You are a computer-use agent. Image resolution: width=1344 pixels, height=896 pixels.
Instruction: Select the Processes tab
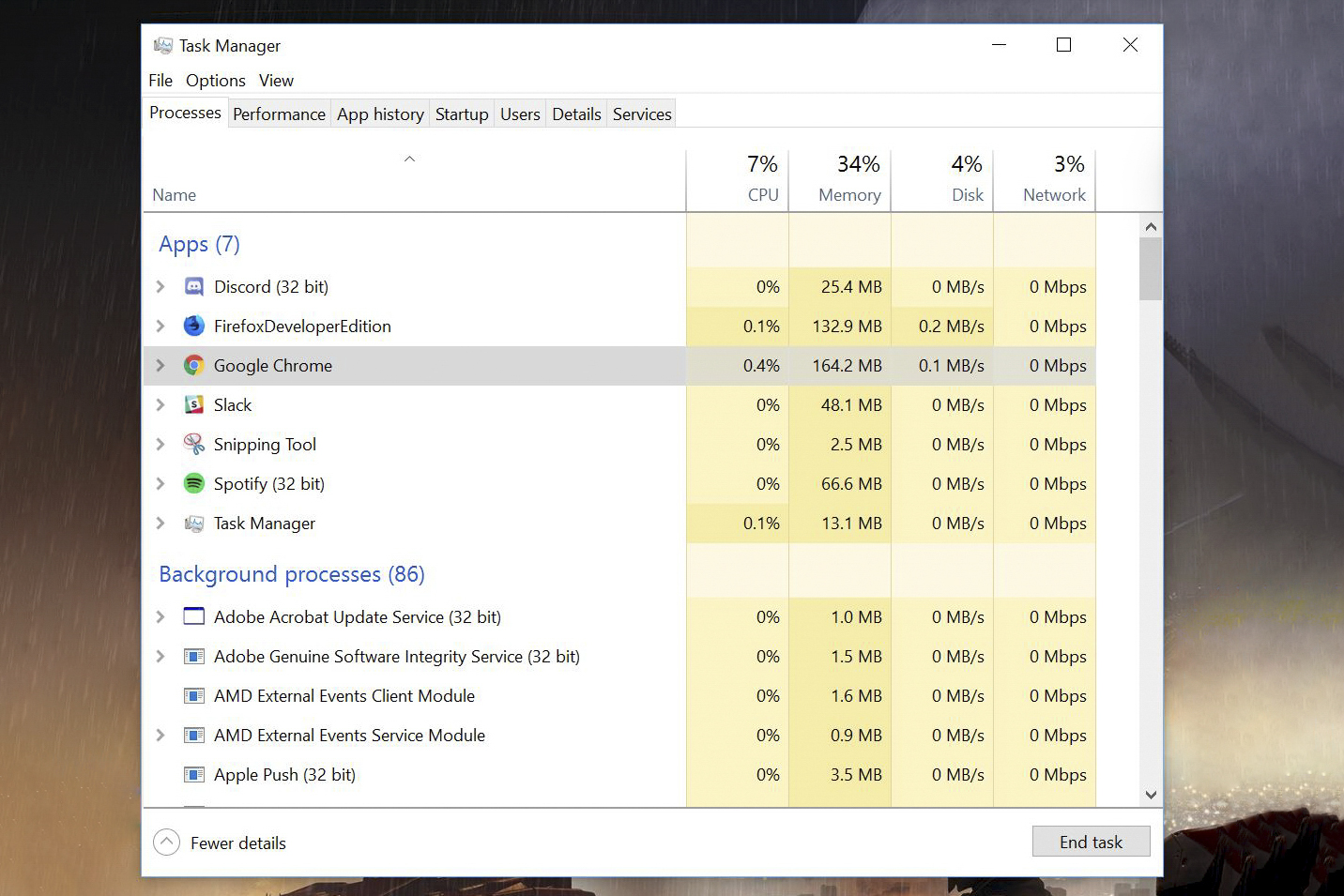pos(185,113)
